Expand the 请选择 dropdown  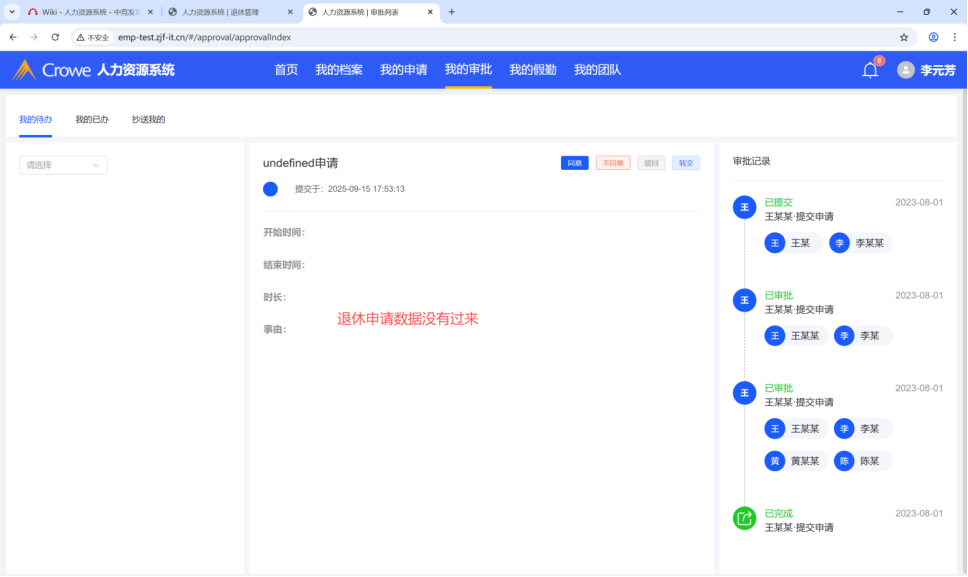click(x=63, y=165)
